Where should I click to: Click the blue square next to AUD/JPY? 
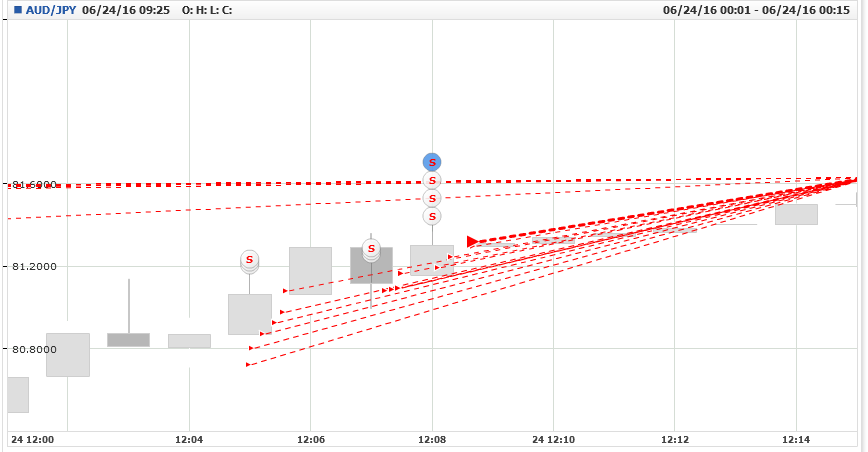pos(18,10)
